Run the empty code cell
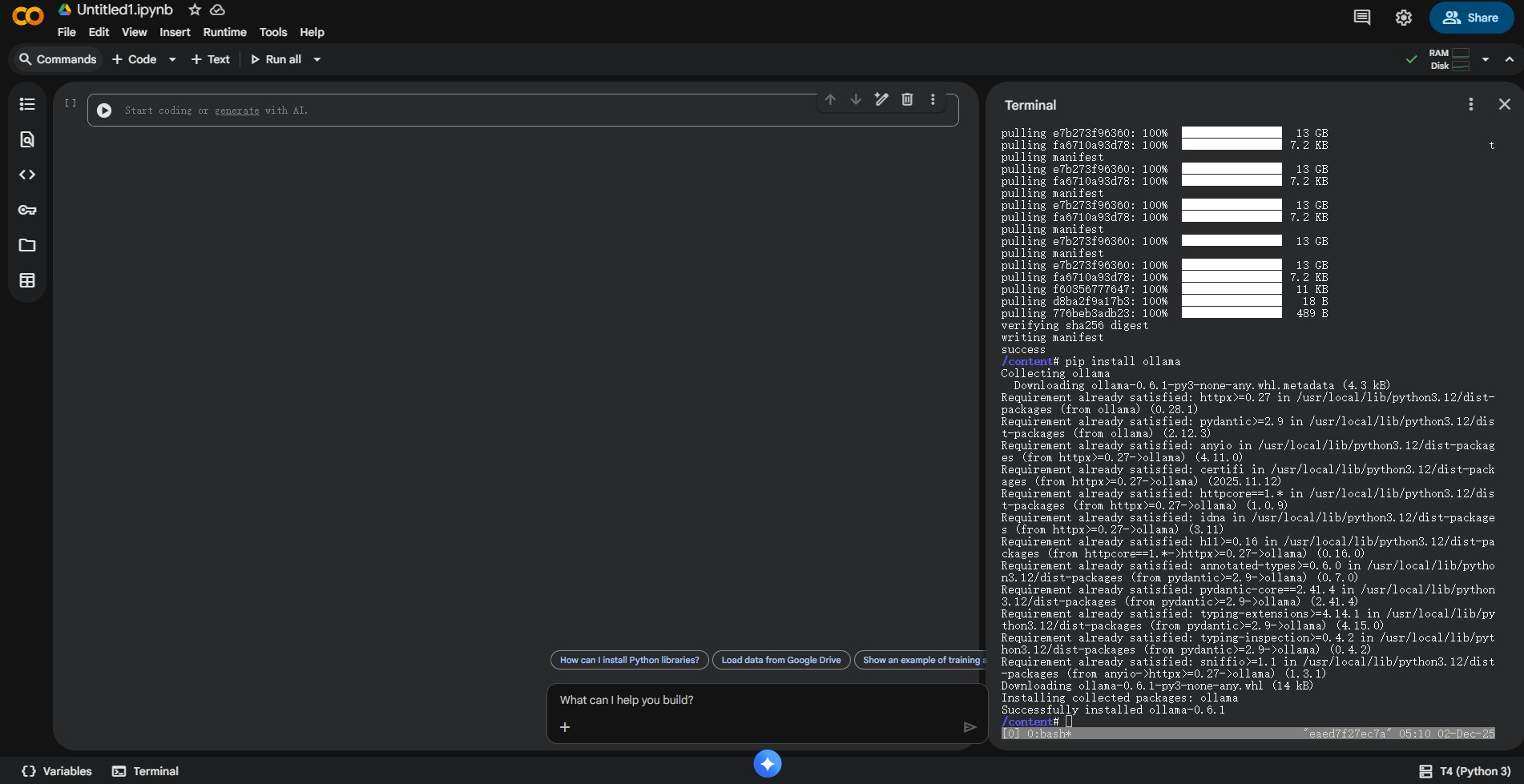 point(104,111)
